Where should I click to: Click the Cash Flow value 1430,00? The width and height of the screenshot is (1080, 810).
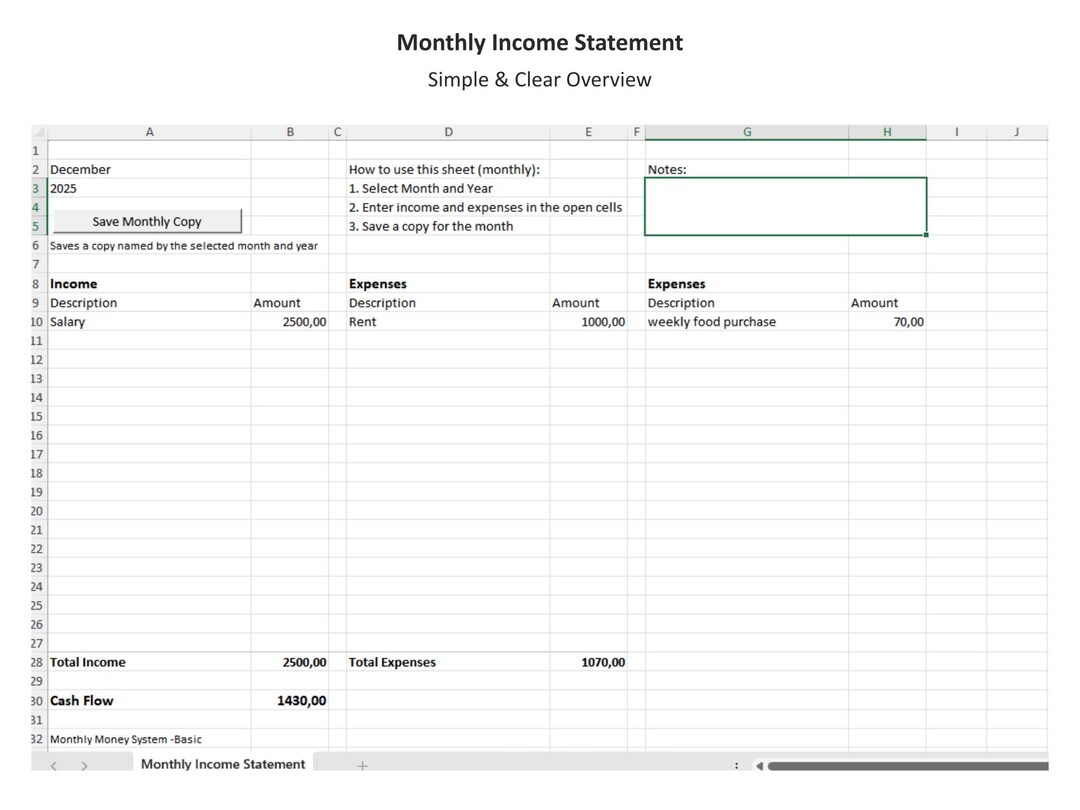290,700
